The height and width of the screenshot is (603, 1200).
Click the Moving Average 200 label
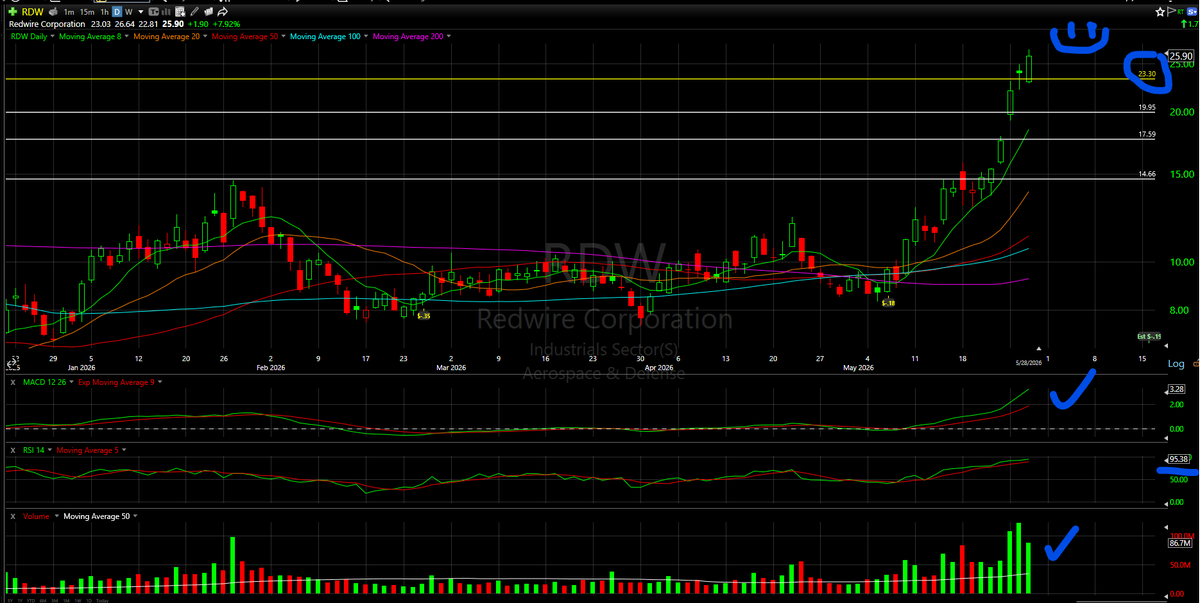(x=408, y=37)
